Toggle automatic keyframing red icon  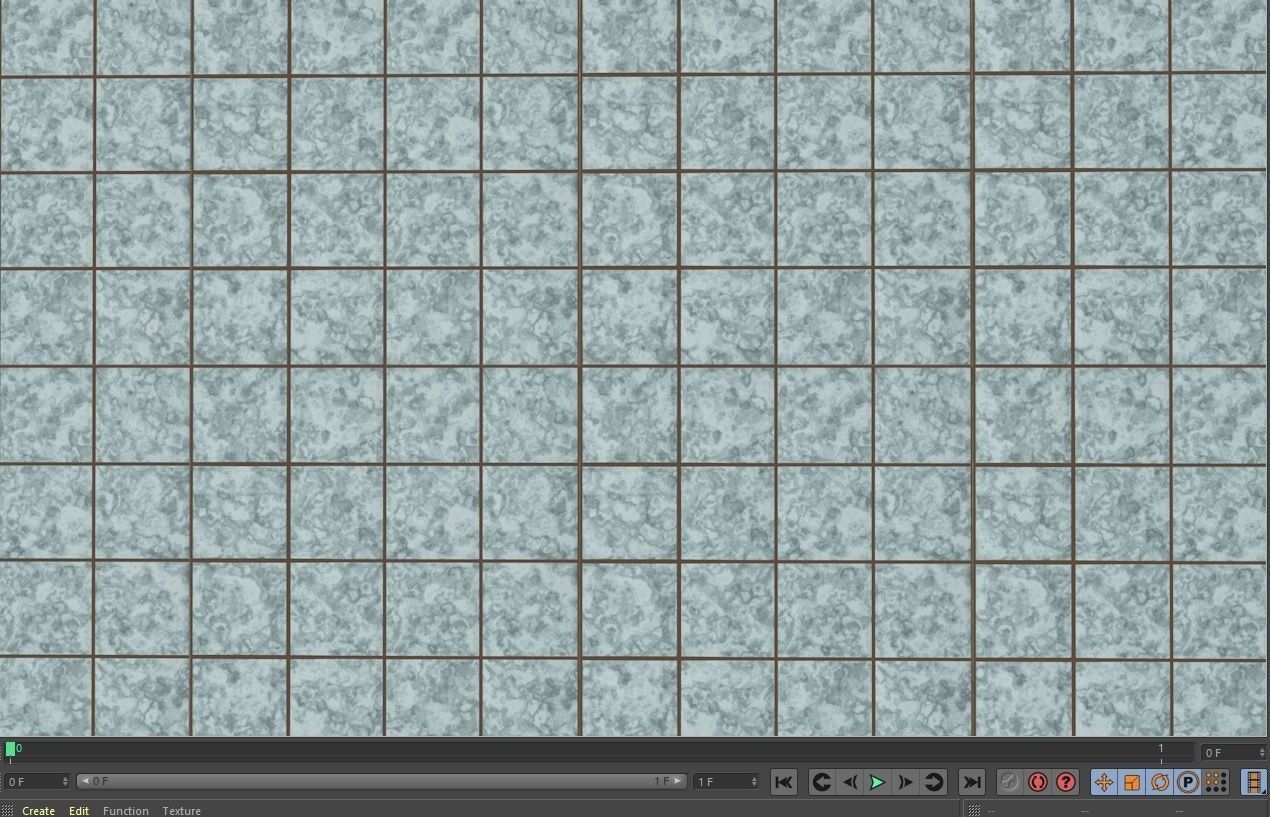tap(1037, 782)
